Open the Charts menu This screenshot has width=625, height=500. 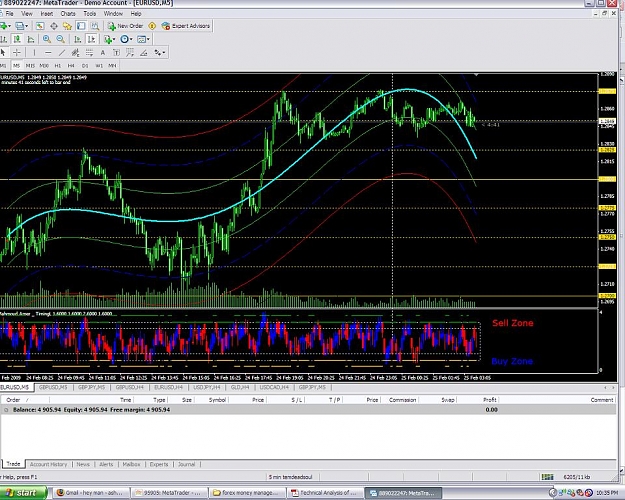(x=68, y=14)
